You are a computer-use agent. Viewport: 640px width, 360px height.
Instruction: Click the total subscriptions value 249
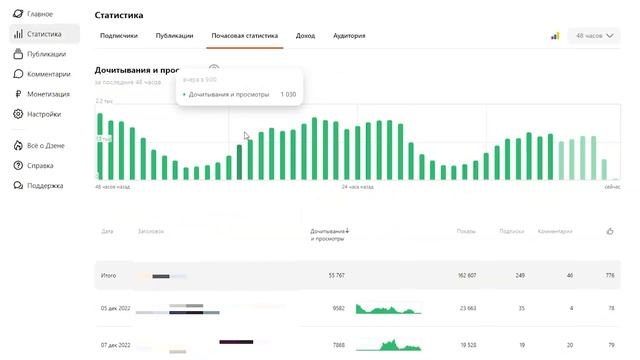(520, 276)
